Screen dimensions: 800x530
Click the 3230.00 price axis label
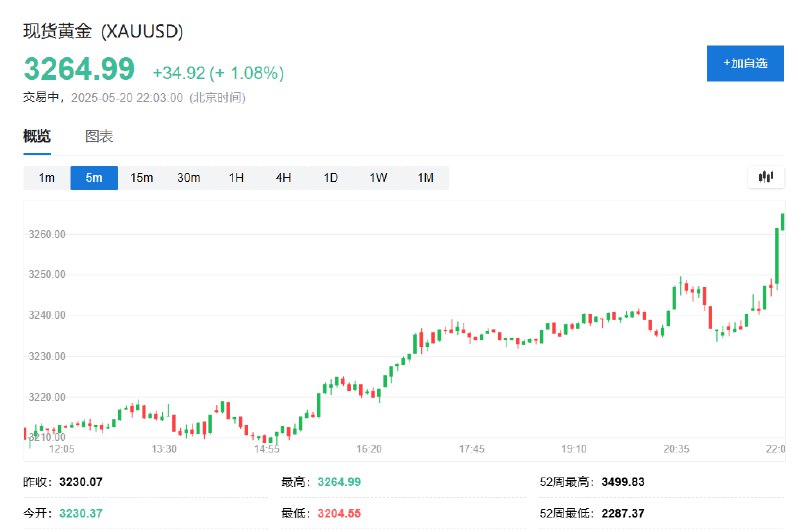[x=47, y=356]
